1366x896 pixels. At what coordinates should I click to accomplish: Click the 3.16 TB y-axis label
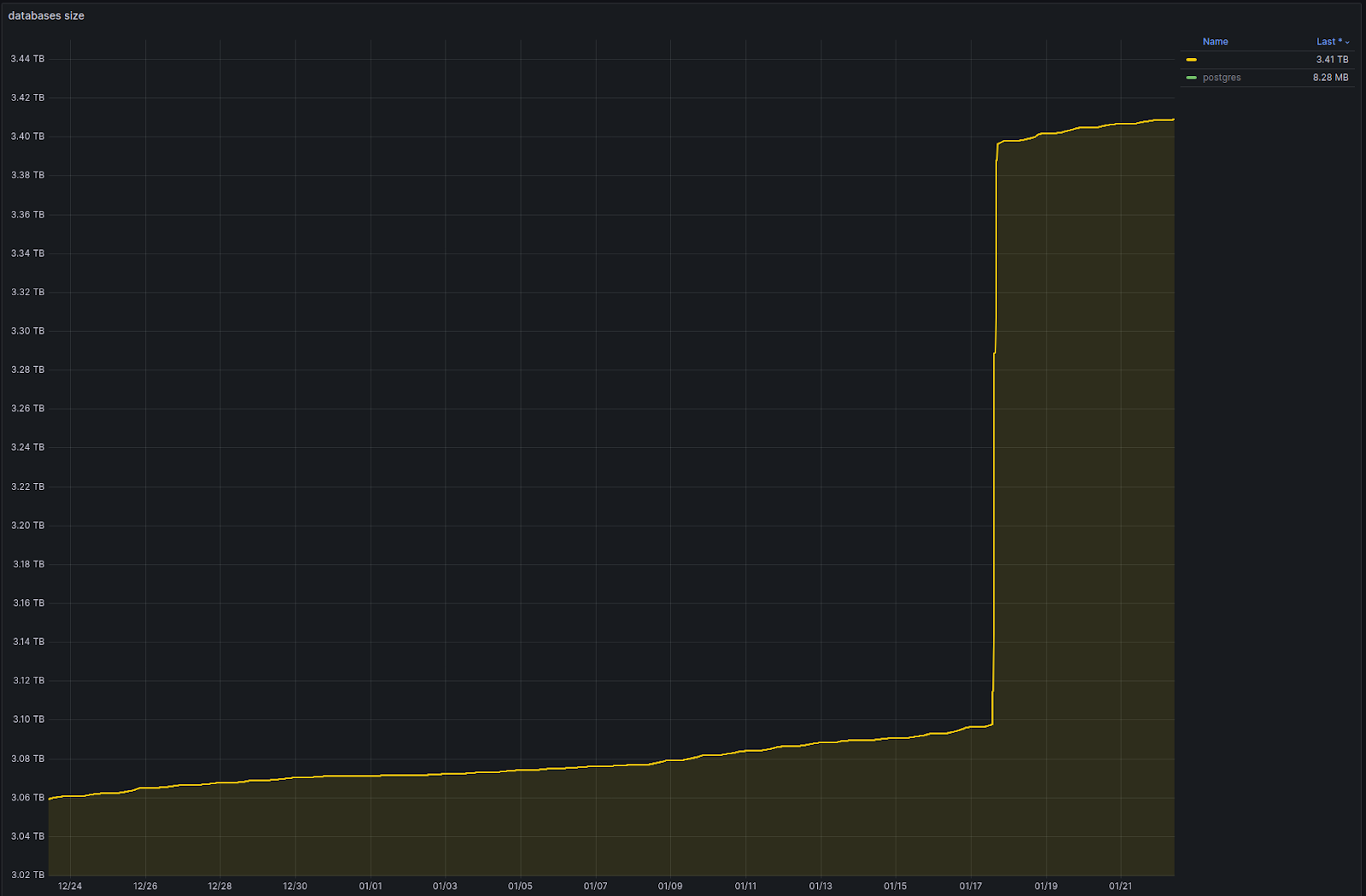(28, 603)
